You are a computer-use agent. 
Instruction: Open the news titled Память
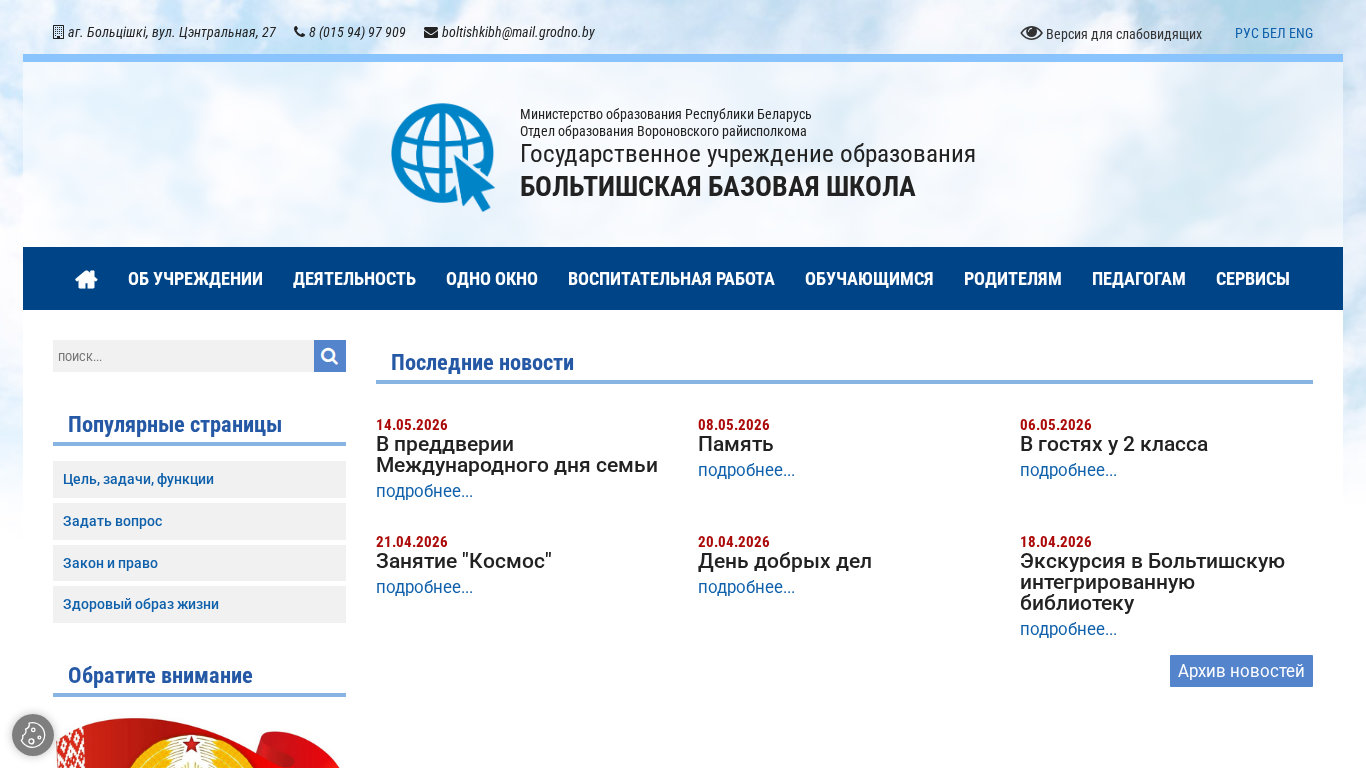tap(736, 444)
